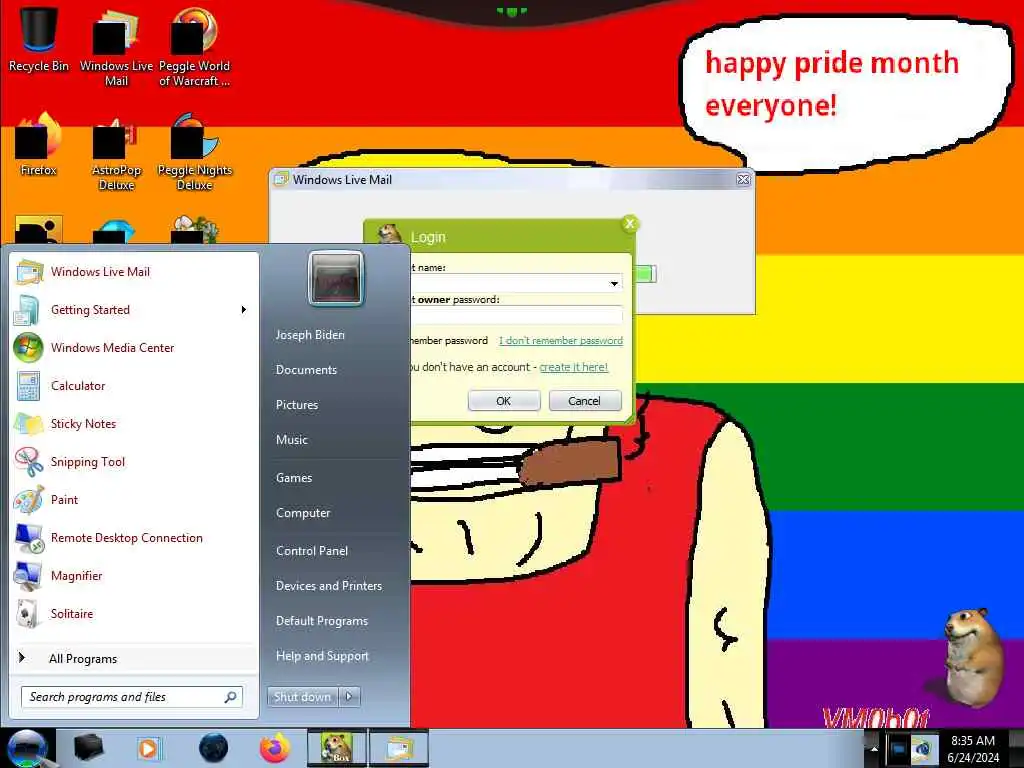This screenshot has width=1024, height=768.
Task: Click OK in the Login dialog
Action: coord(504,401)
